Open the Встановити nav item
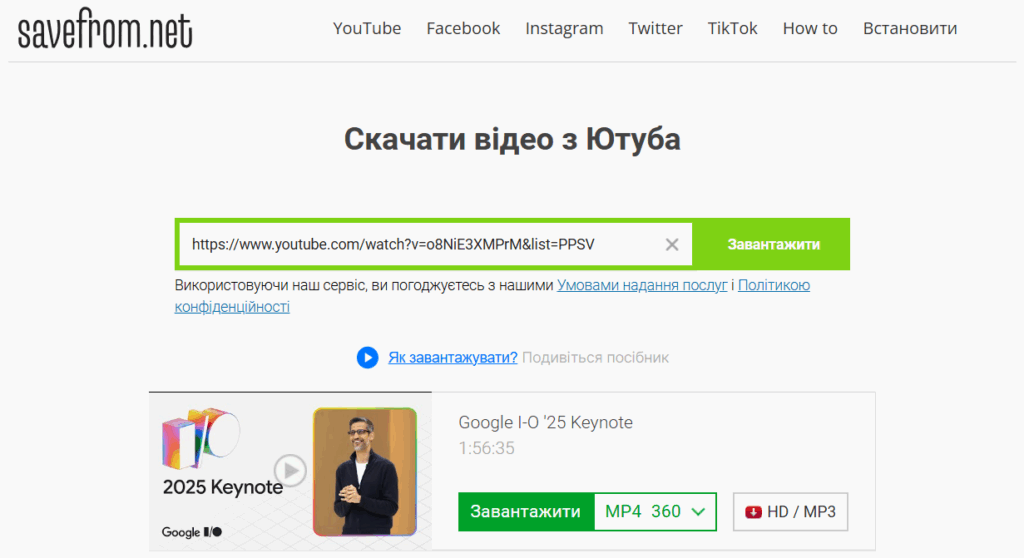The height and width of the screenshot is (558, 1024). click(x=910, y=28)
